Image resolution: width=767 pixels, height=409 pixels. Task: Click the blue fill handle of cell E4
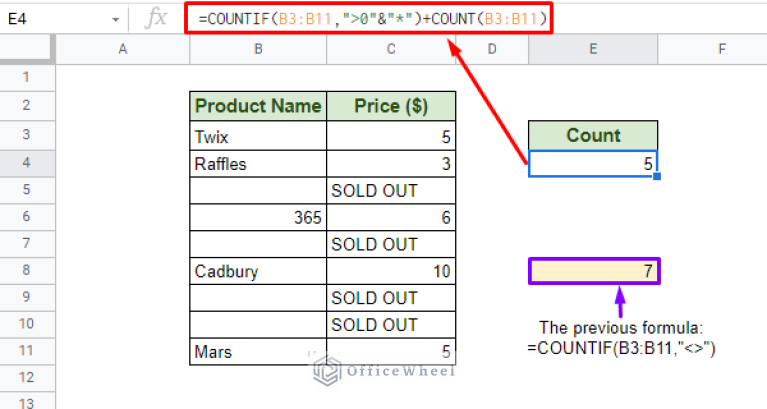(x=657, y=176)
